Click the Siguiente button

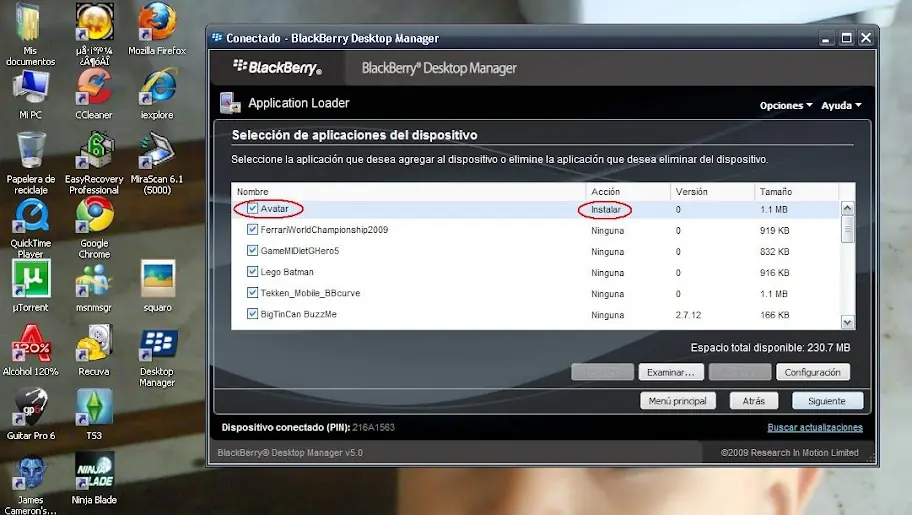[827, 401]
